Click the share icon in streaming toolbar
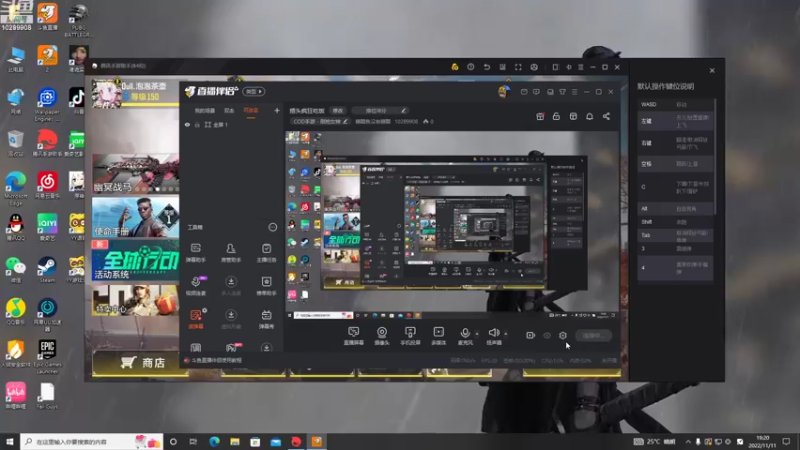 606,116
